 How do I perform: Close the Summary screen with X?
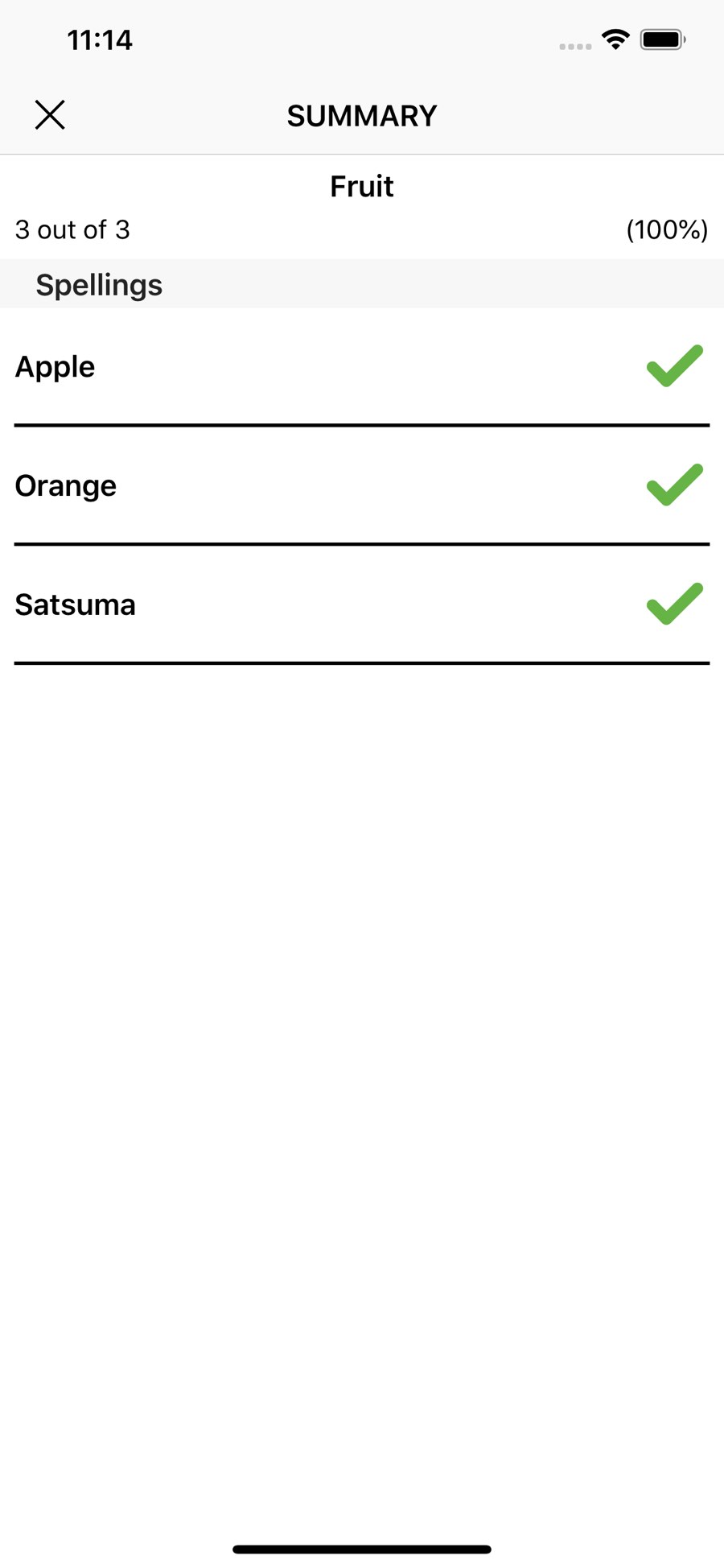click(x=50, y=115)
